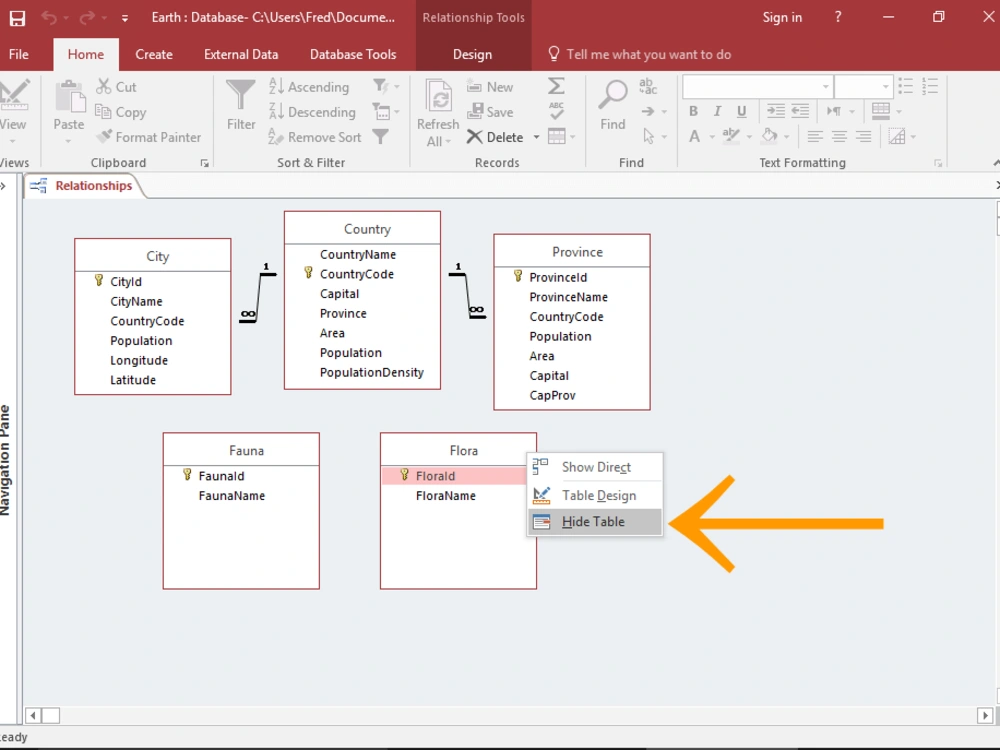Click the Sign in link

click(782, 17)
